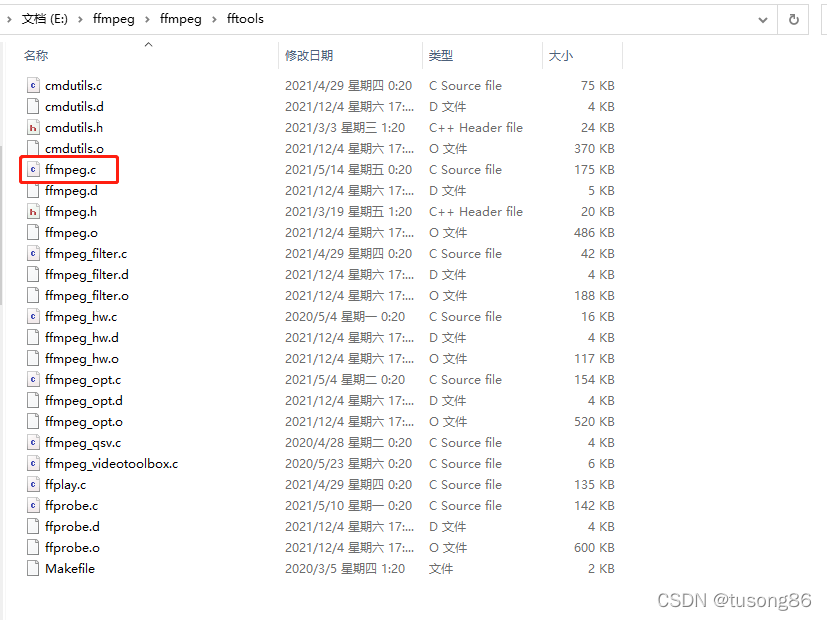Select the file name cmdutils.h

74,128
